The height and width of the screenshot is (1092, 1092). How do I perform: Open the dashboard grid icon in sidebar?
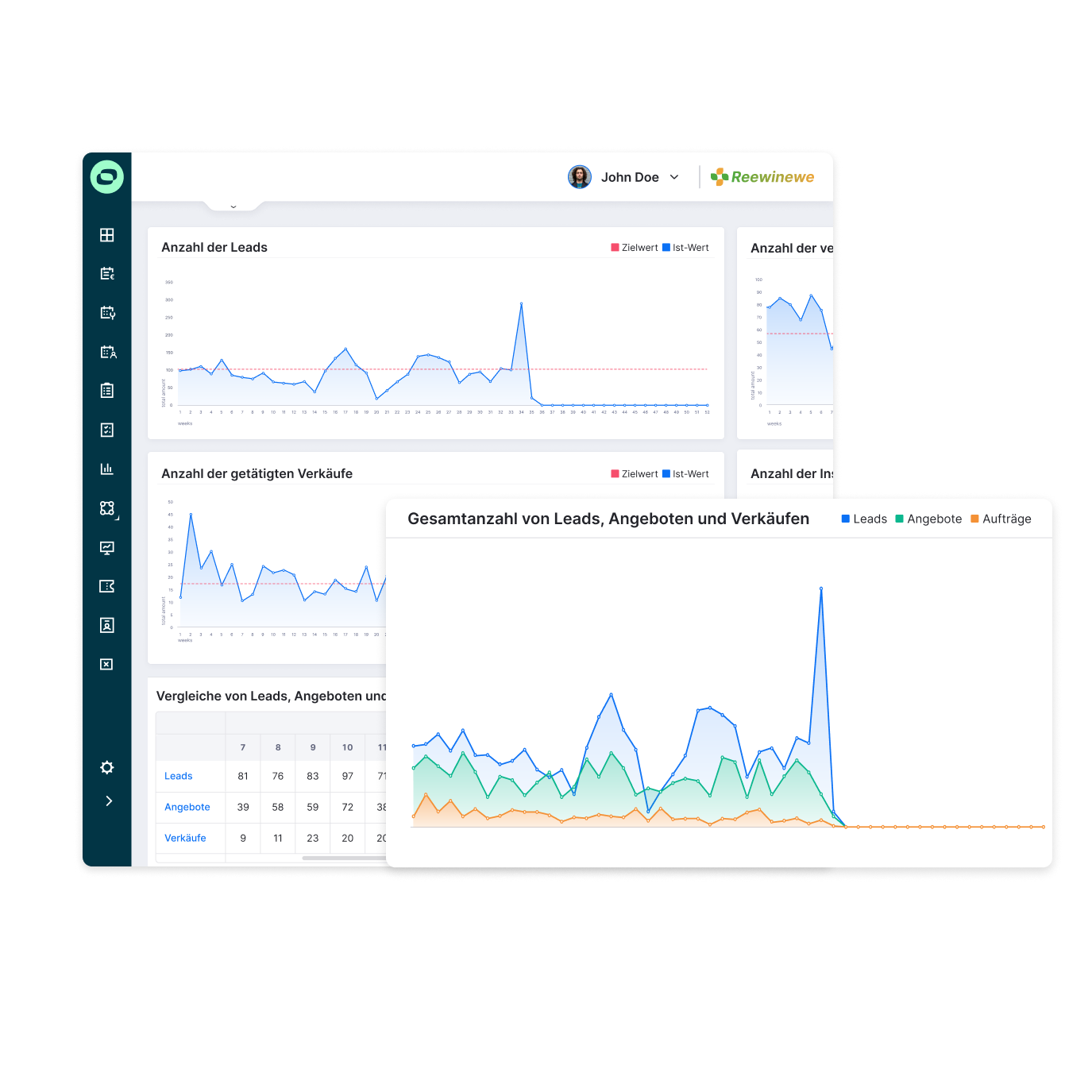(x=107, y=235)
